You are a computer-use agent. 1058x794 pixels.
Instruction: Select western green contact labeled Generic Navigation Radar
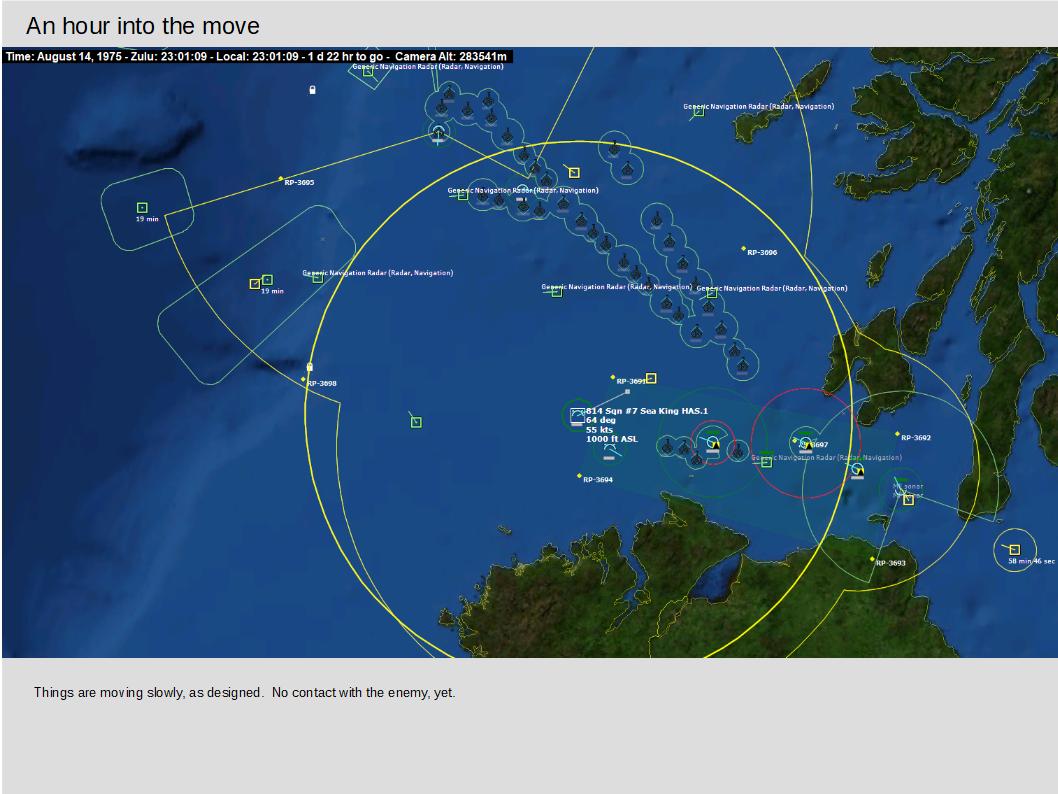318,278
